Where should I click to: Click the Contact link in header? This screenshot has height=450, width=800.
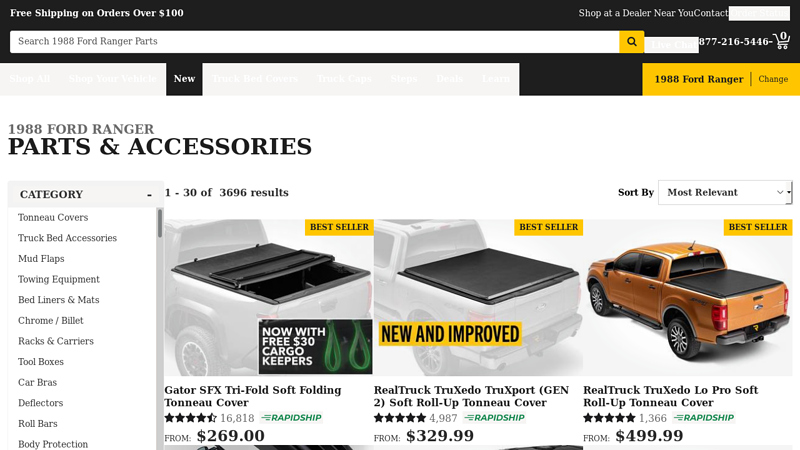[711, 13]
